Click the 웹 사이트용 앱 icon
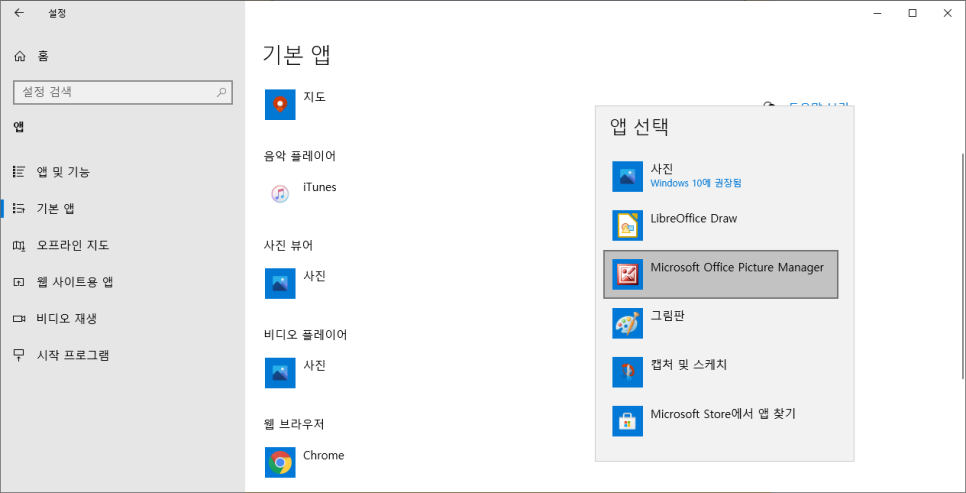966x493 pixels. coord(19,282)
